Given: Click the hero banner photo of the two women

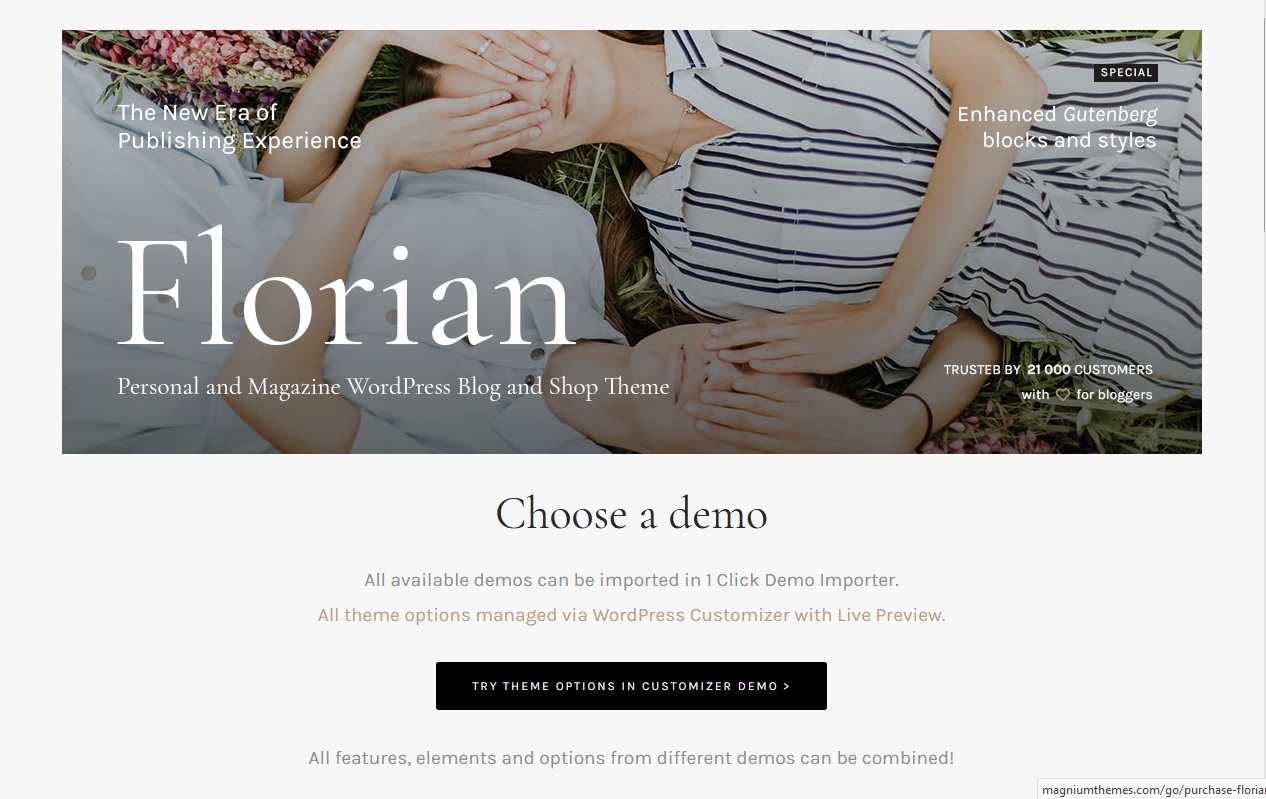Looking at the screenshot, I should point(631,242).
